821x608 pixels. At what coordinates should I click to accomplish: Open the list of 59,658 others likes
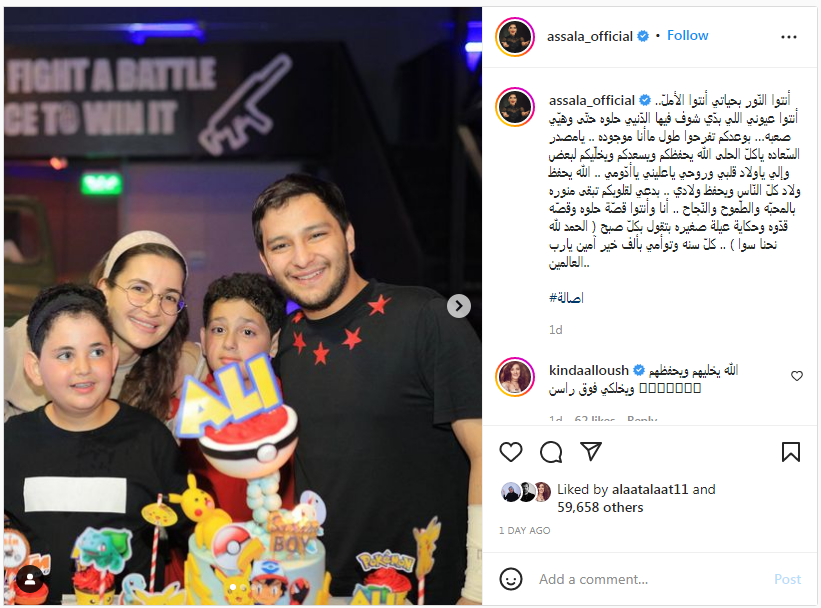coord(600,507)
